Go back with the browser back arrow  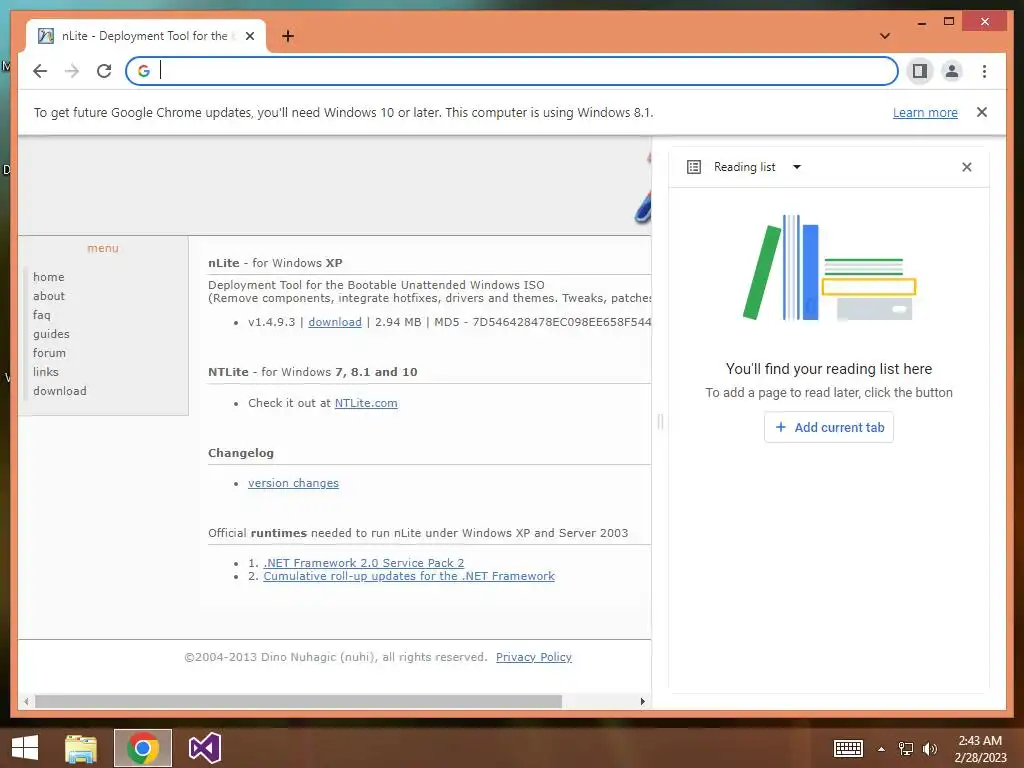click(40, 71)
